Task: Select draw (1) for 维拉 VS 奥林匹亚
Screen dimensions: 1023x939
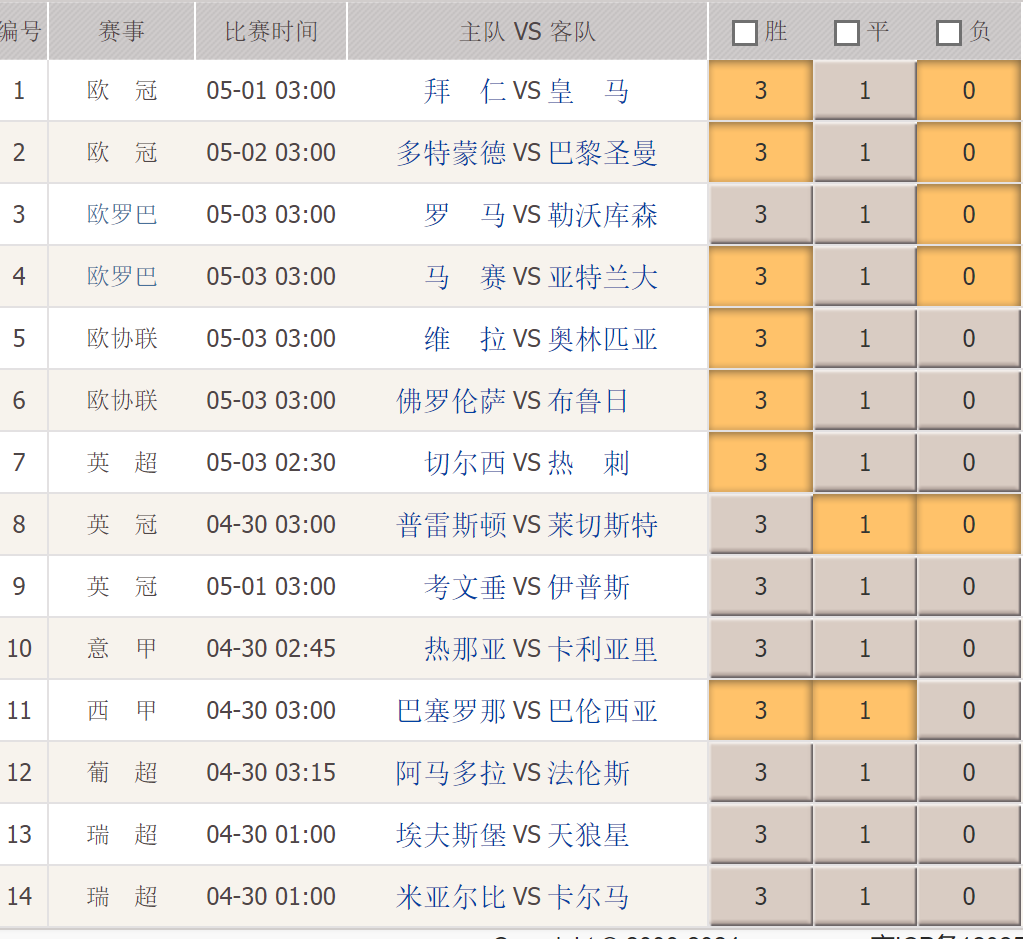Action: 865,339
